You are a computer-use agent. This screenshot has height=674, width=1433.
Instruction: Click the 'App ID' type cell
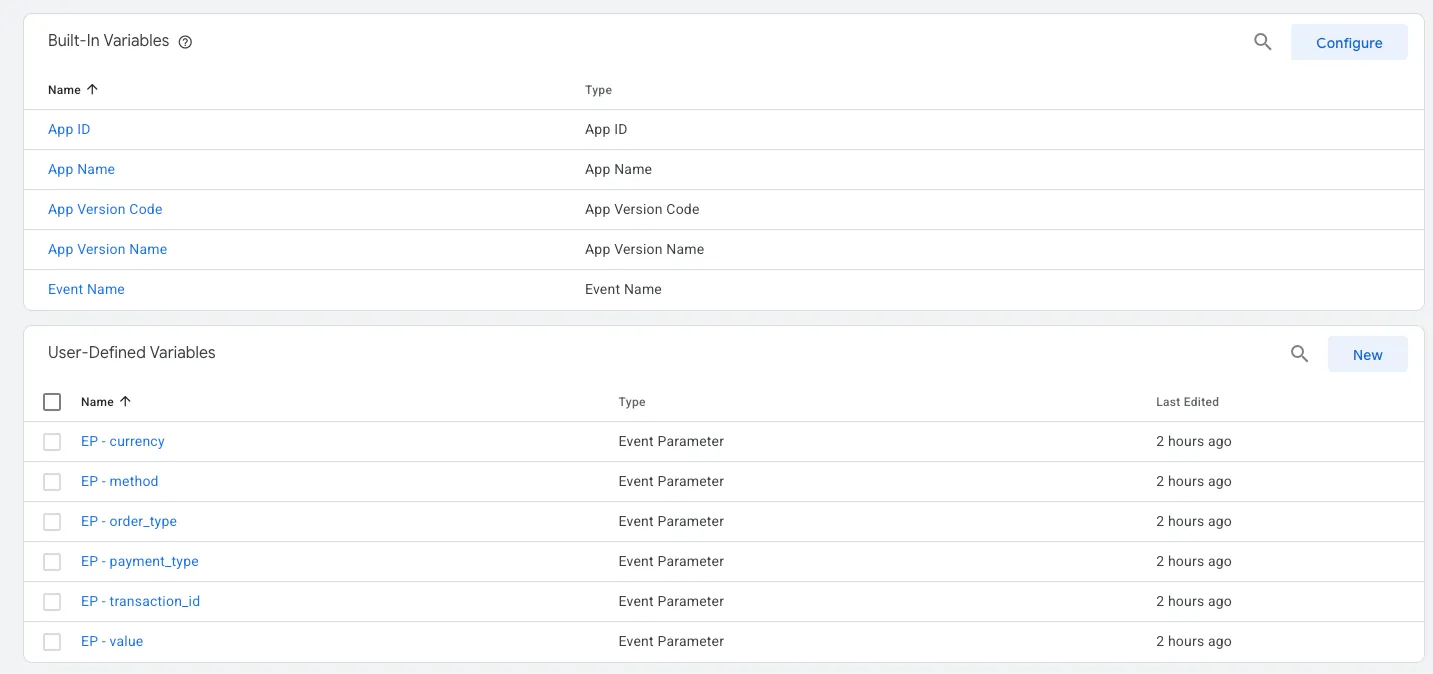pos(606,129)
